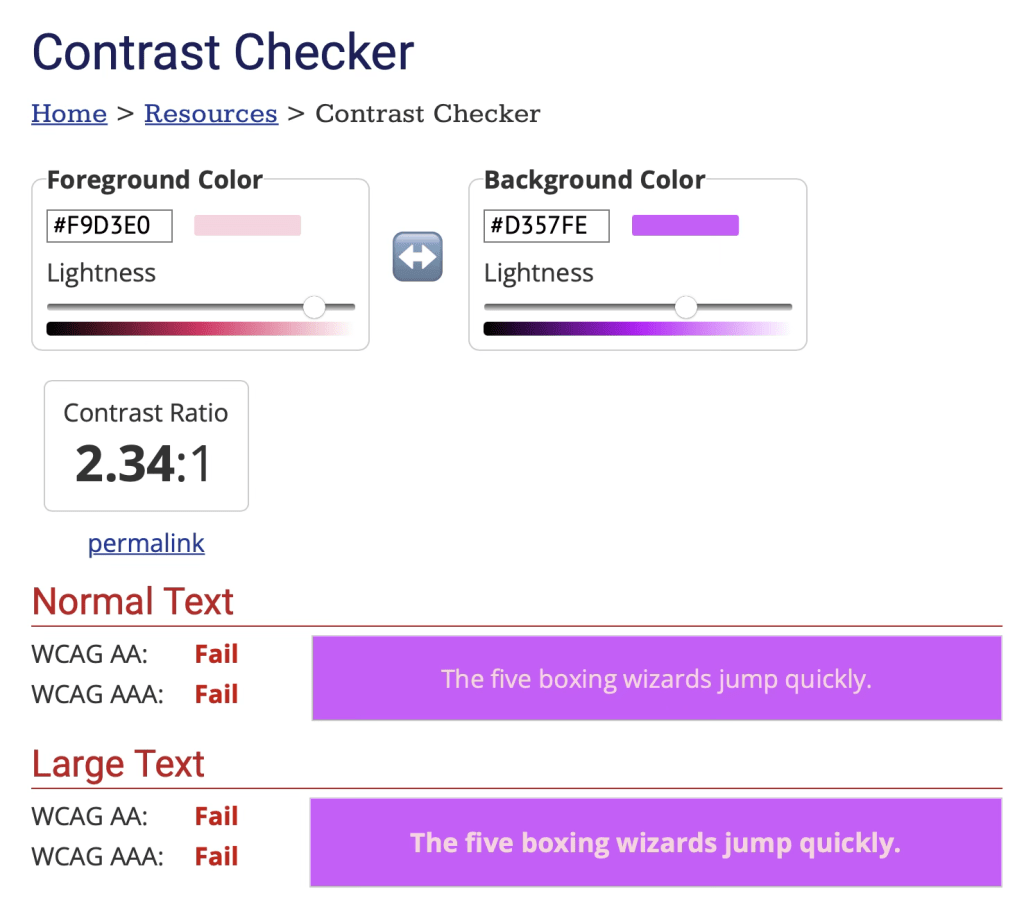Click the WCAG AA Fail indicator under Normal Text

(216, 653)
